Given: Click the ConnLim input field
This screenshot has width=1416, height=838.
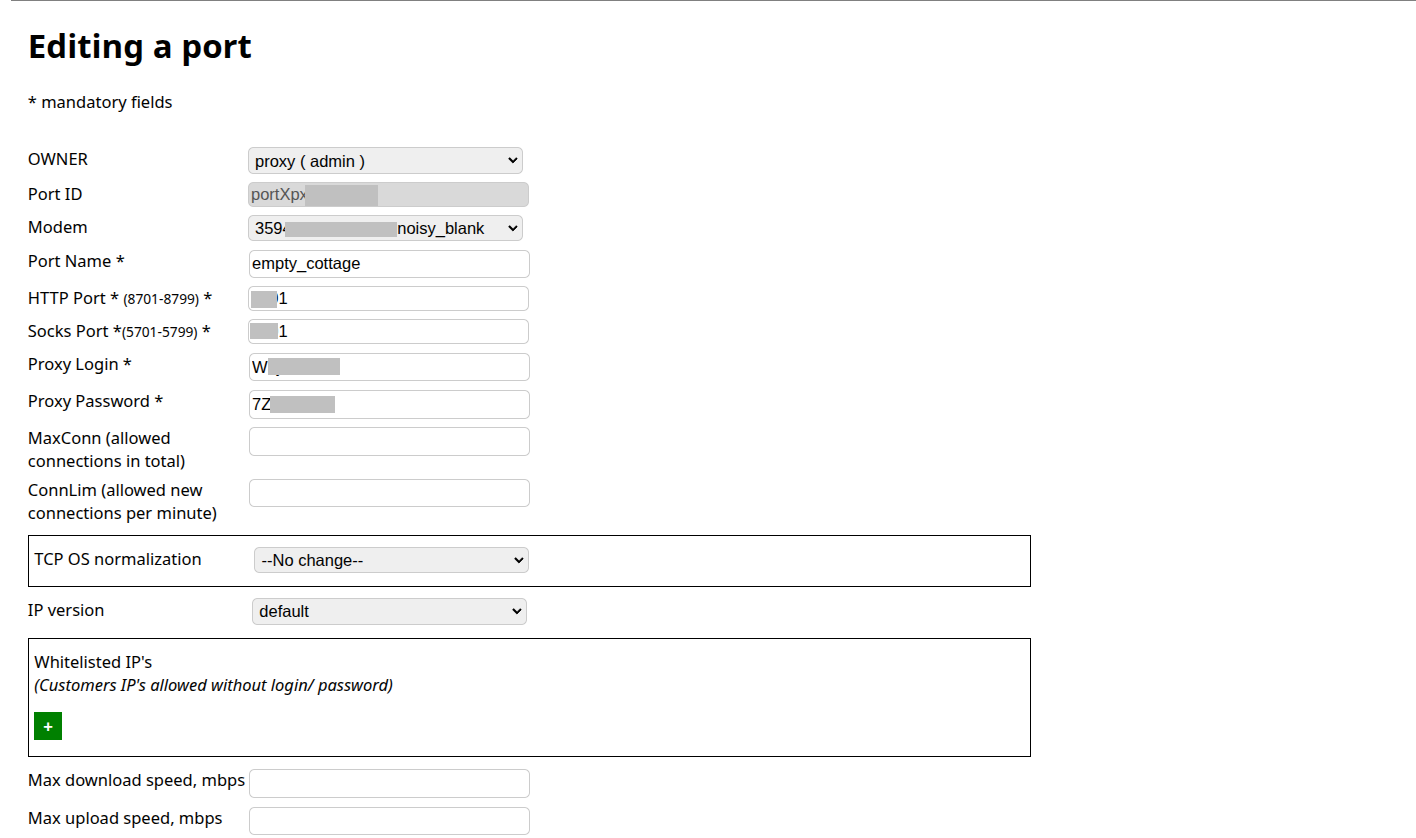Looking at the screenshot, I should [389, 493].
